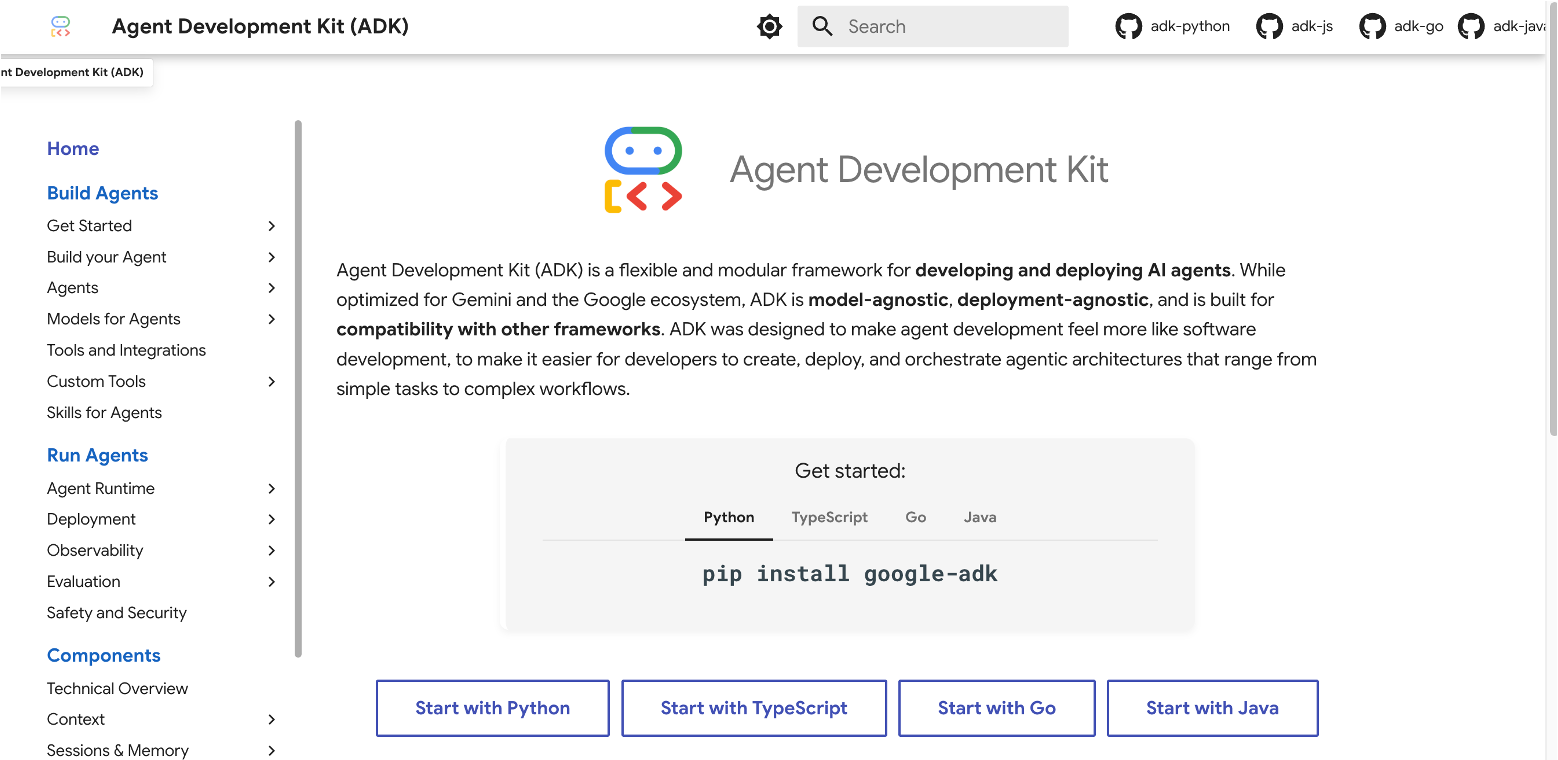Click the Sessions & Memory sidebar label

[118, 750]
